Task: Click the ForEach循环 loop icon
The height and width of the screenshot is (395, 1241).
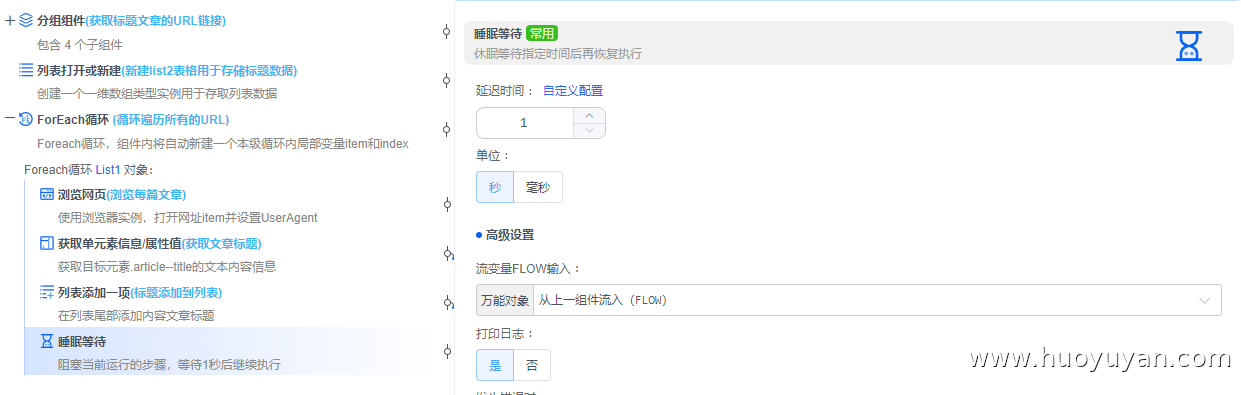Action: [26, 119]
